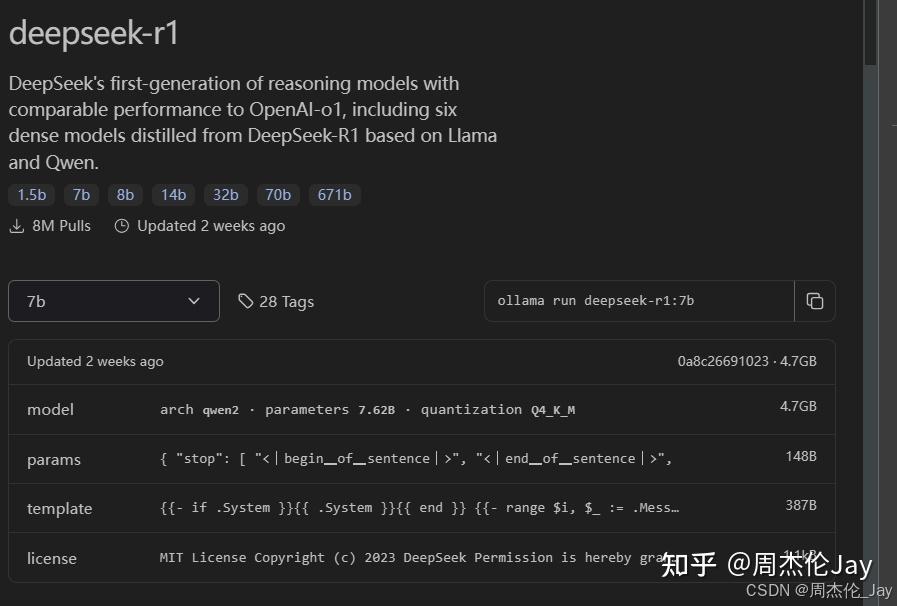
Task: Click the tag icon next to 28 Tags
Action: tap(245, 301)
